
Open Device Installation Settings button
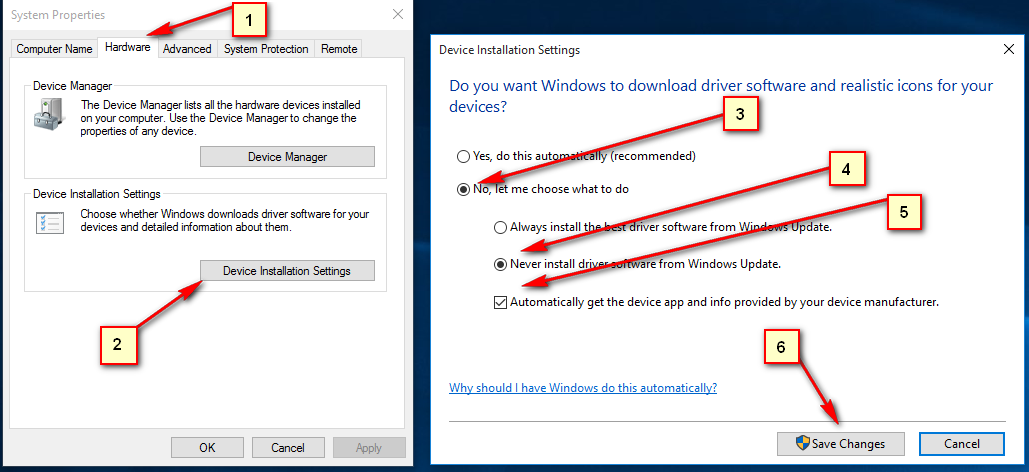point(287,270)
